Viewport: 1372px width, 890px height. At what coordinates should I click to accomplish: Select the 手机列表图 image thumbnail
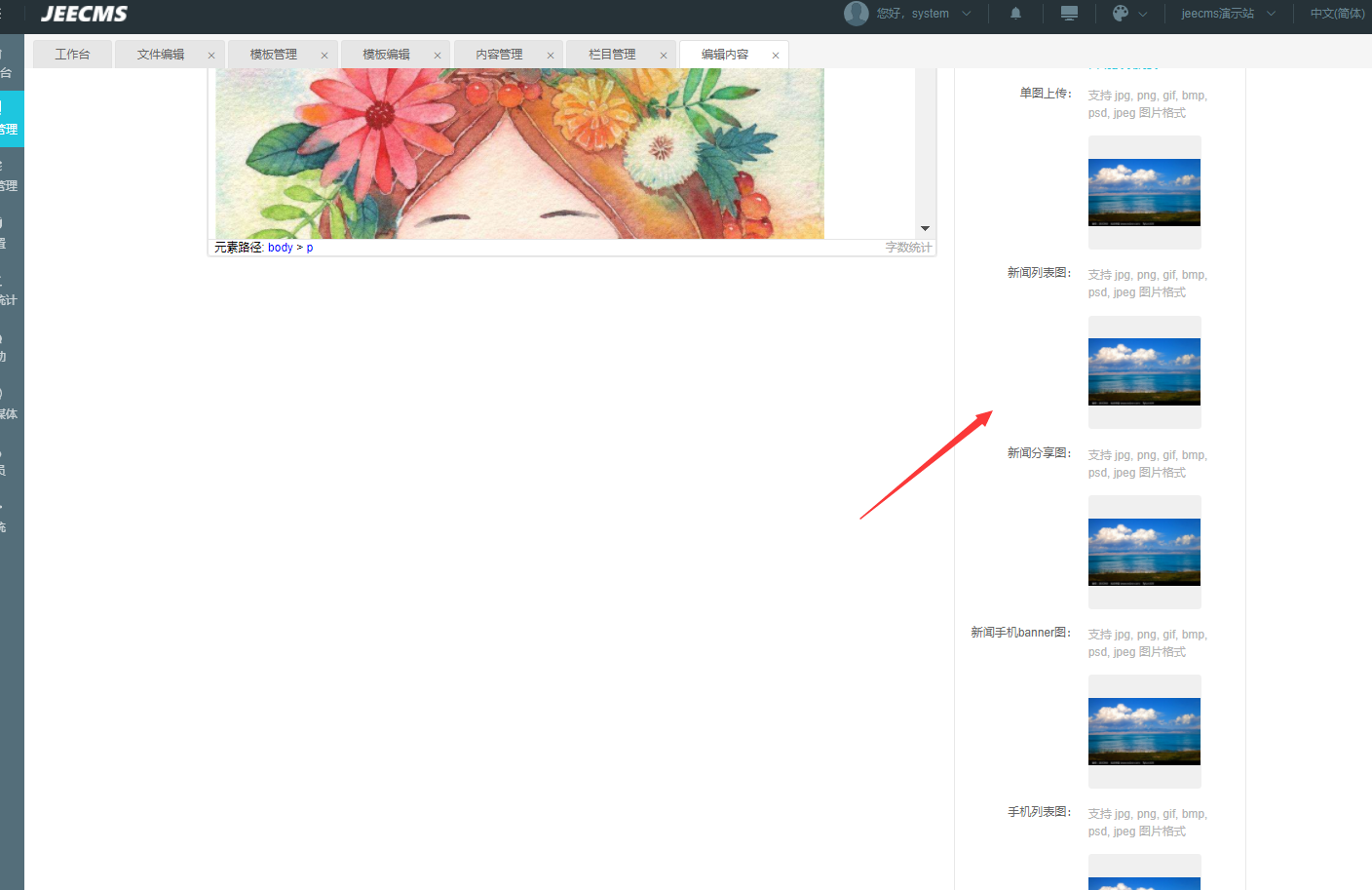1144,872
